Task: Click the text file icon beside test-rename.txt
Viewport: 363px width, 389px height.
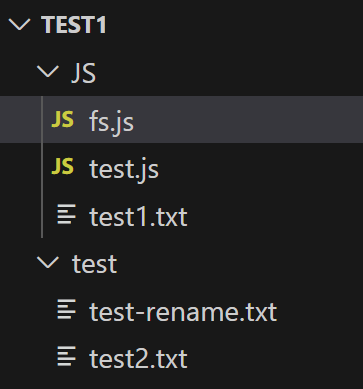Action: 66,310
